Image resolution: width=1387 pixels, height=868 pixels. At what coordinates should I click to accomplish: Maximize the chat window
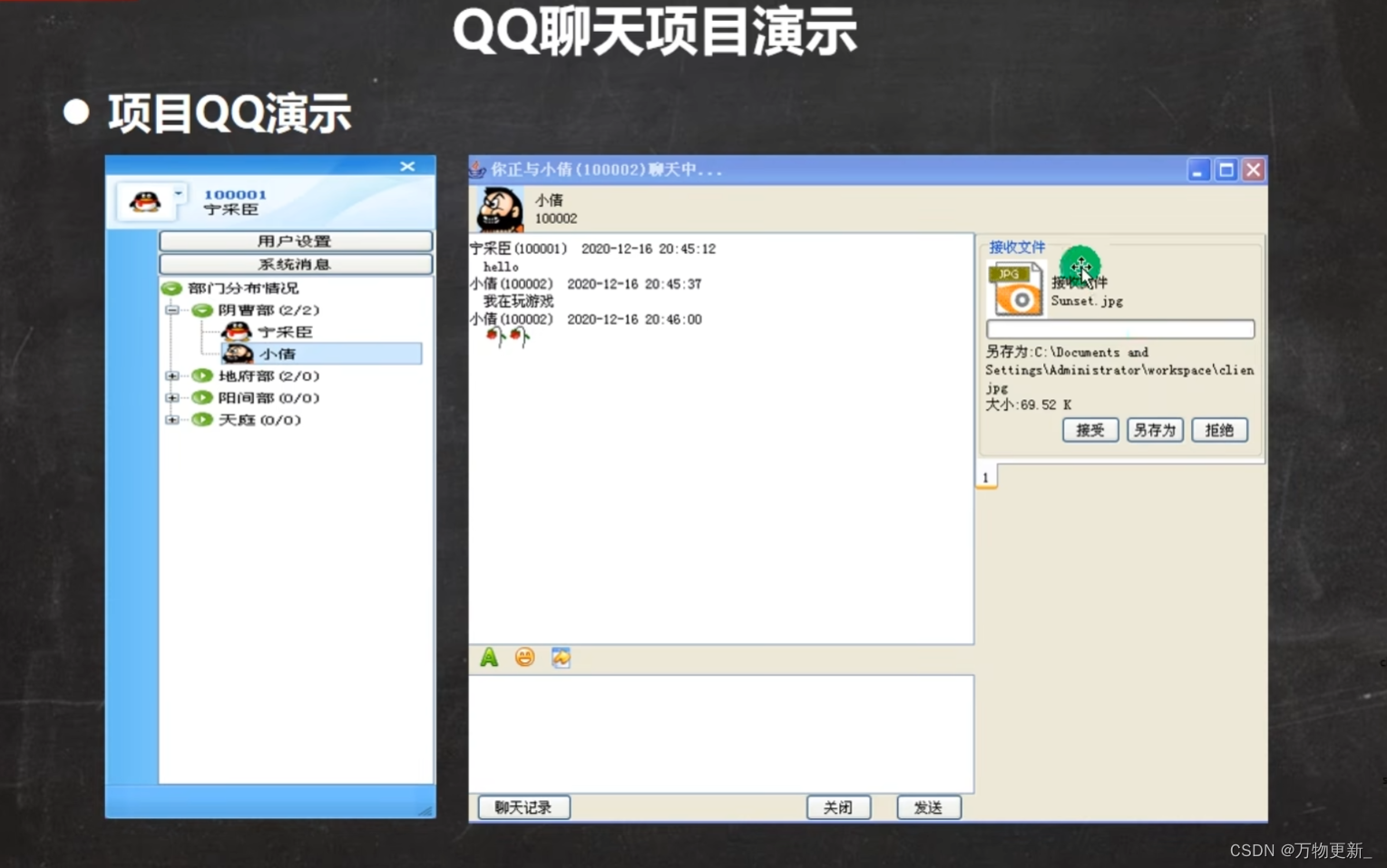point(1226,170)
